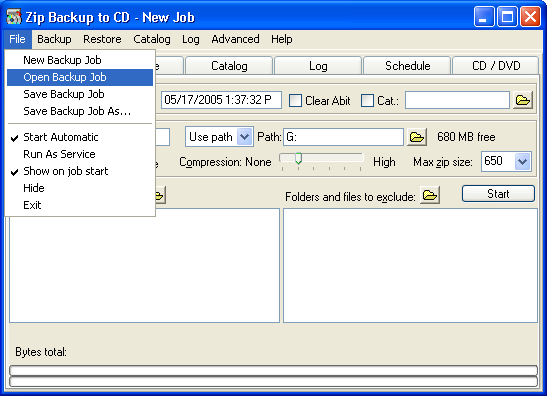547x396 pixels.
Task: Choose New Backup Job from File menu
Action: click(80, 60)
